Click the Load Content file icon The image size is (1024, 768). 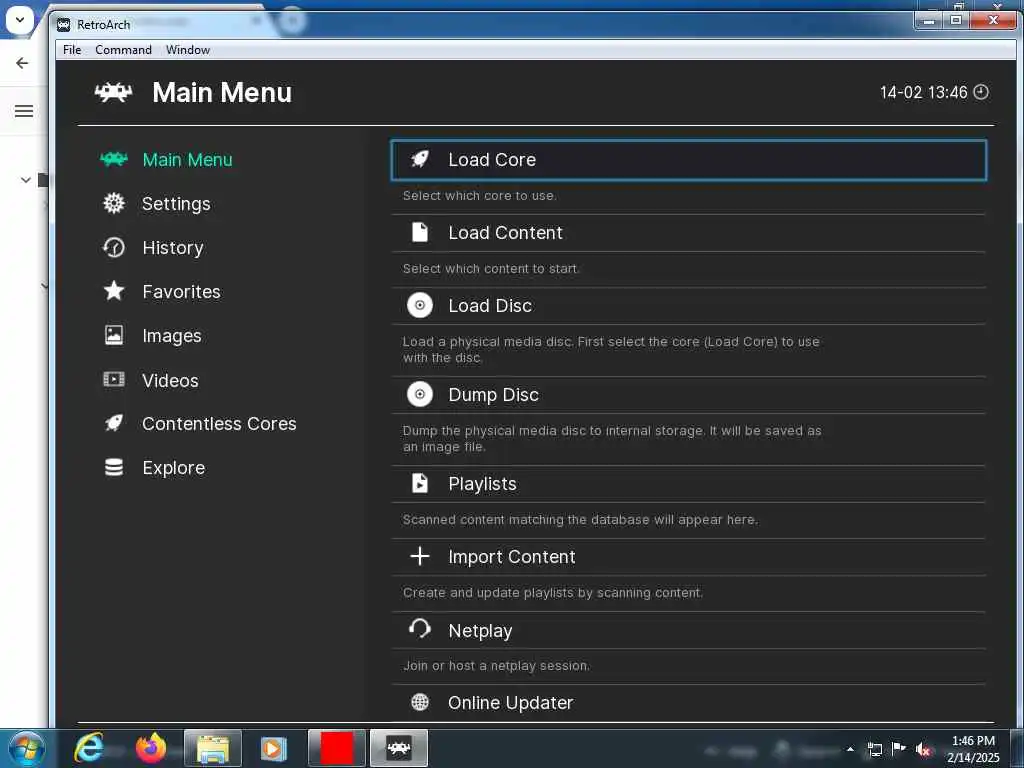[x=420, y=232]
